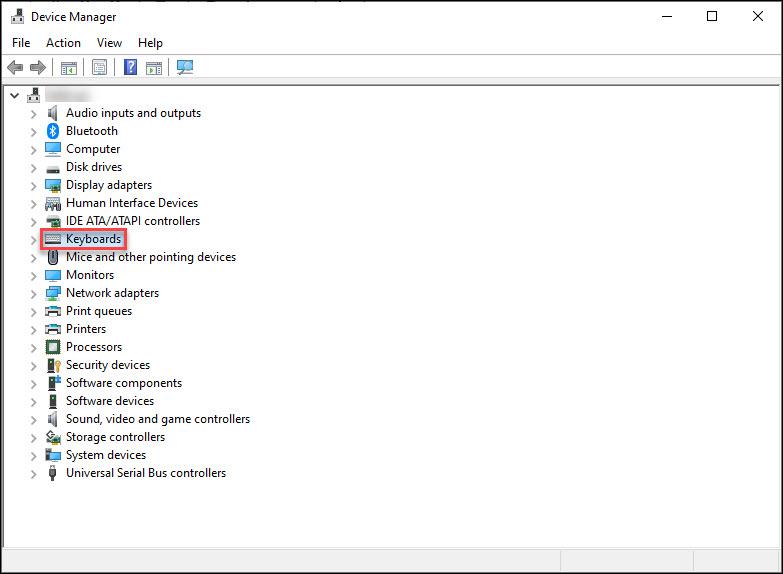Click the Keyboards keyboard icon
The height and width of the screenshot is (574, 783).
click(52, 239)
